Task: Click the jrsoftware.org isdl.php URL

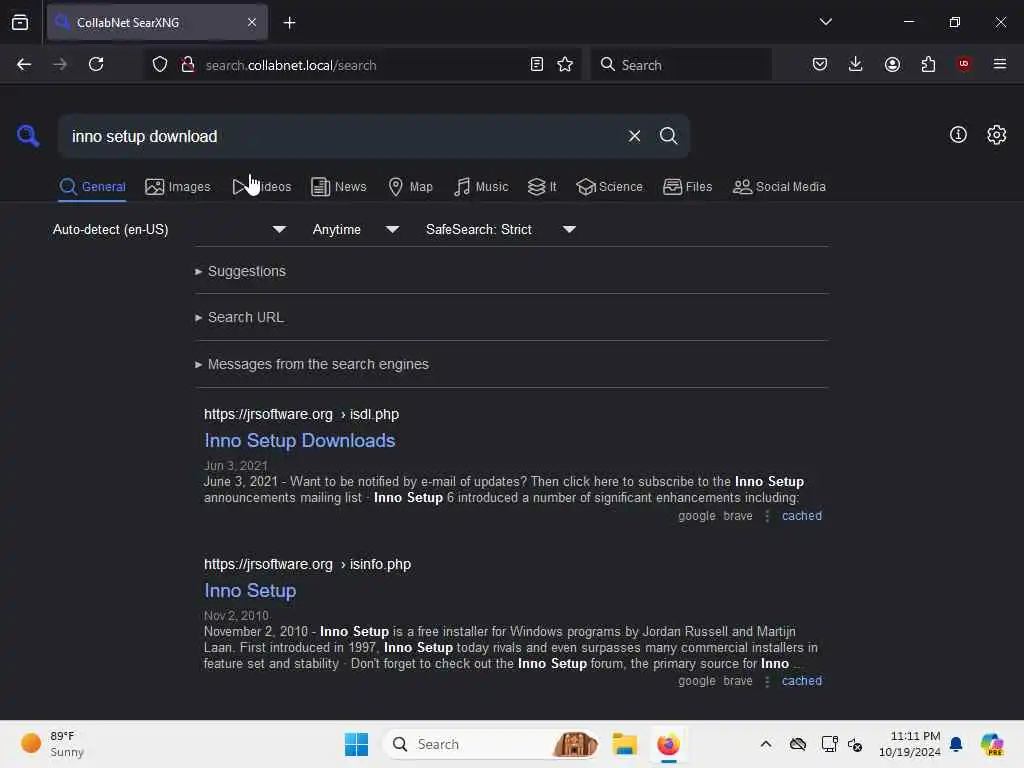Action: 301,414
